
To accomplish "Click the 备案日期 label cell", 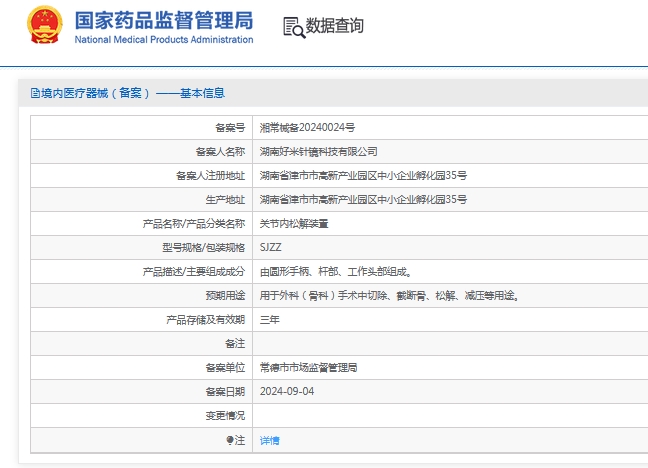I will [142, 392].
